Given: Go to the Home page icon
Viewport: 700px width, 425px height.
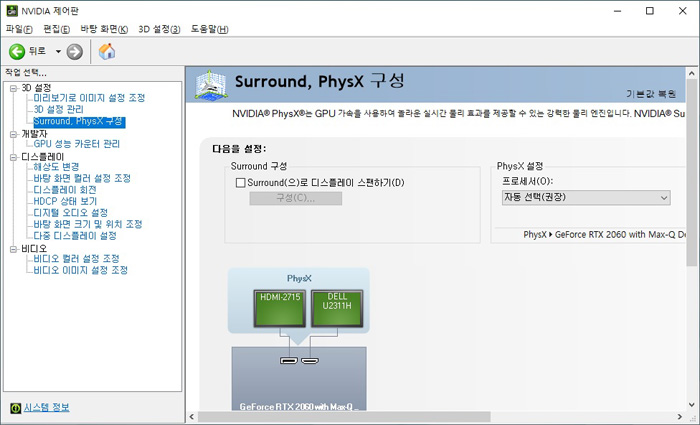Looking at the screenshot, I should coord(107,52).
